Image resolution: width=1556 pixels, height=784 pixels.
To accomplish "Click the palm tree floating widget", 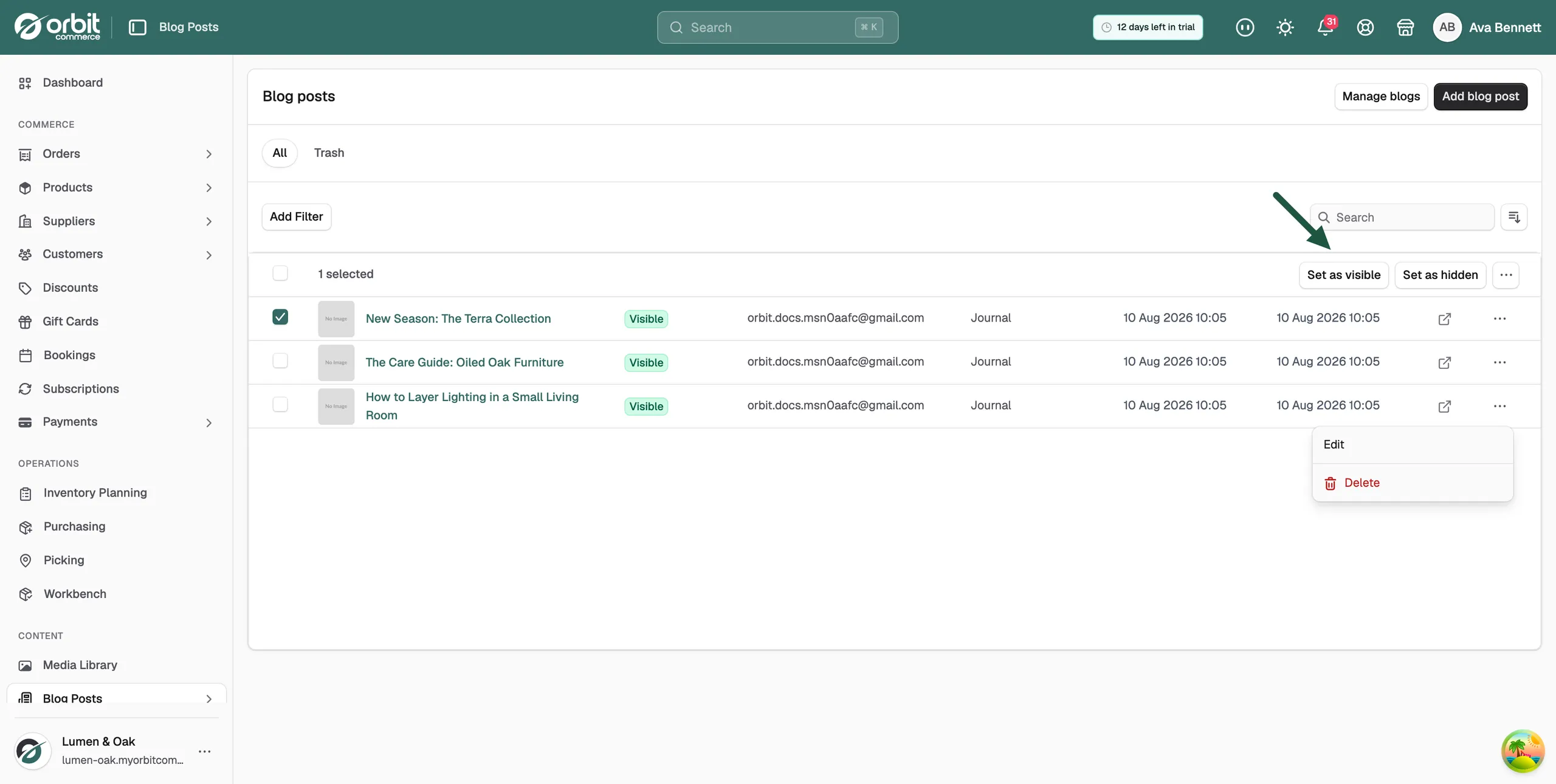I will pyautogui.click(x=1523, y=751).
